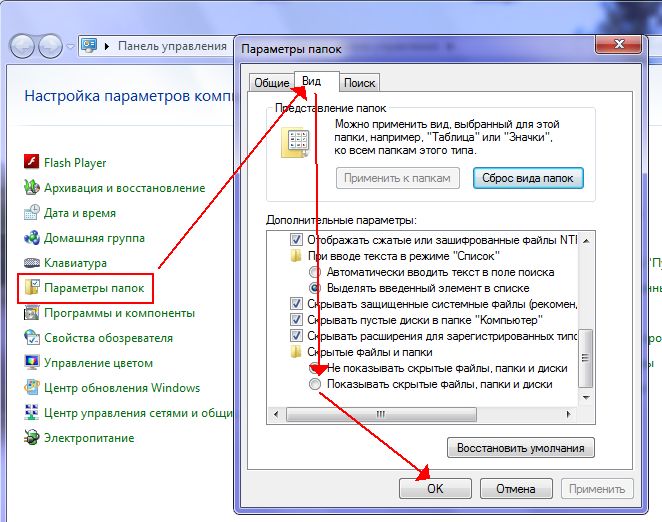Open the Flash Player icon
Image resolution: width=662 pixels, height=522 pixels.
(x=32, y=162)
